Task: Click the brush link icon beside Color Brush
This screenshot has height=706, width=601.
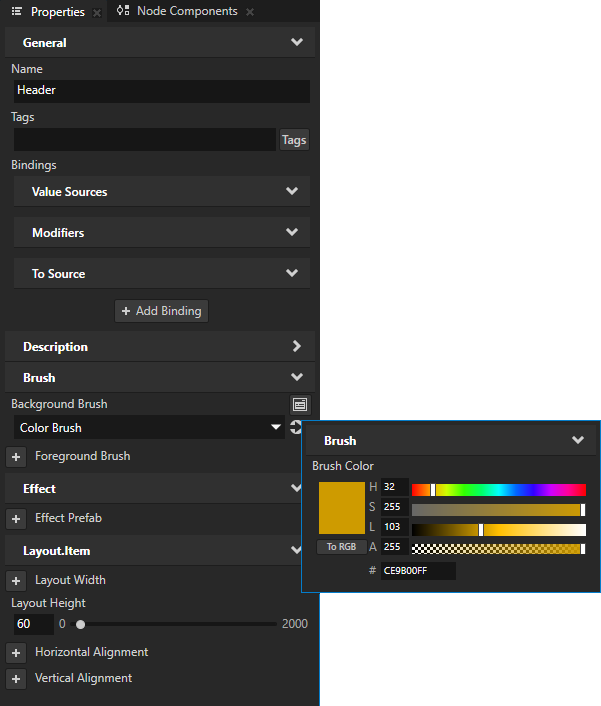Action: coord(295,427)
